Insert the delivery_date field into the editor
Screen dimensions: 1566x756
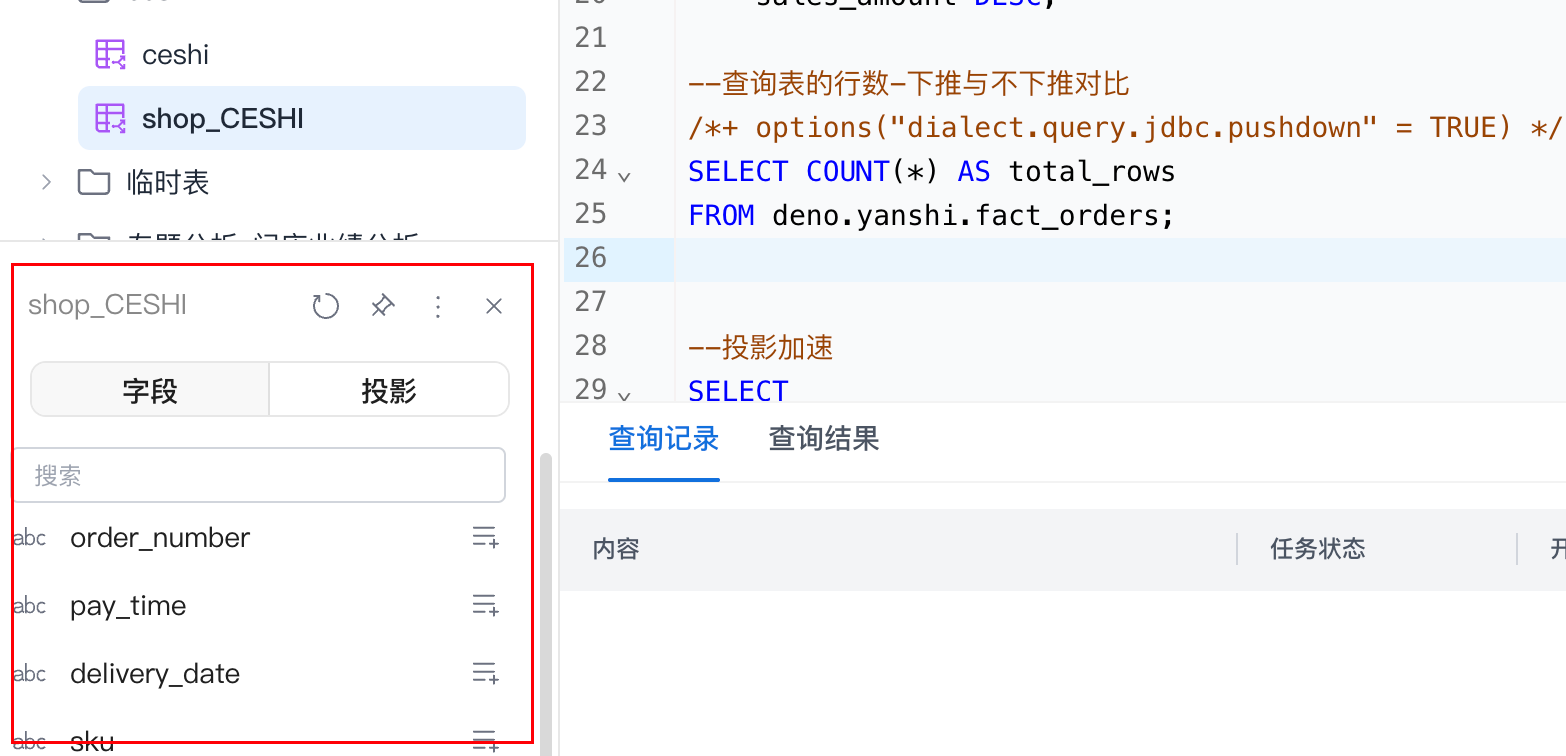485,674
